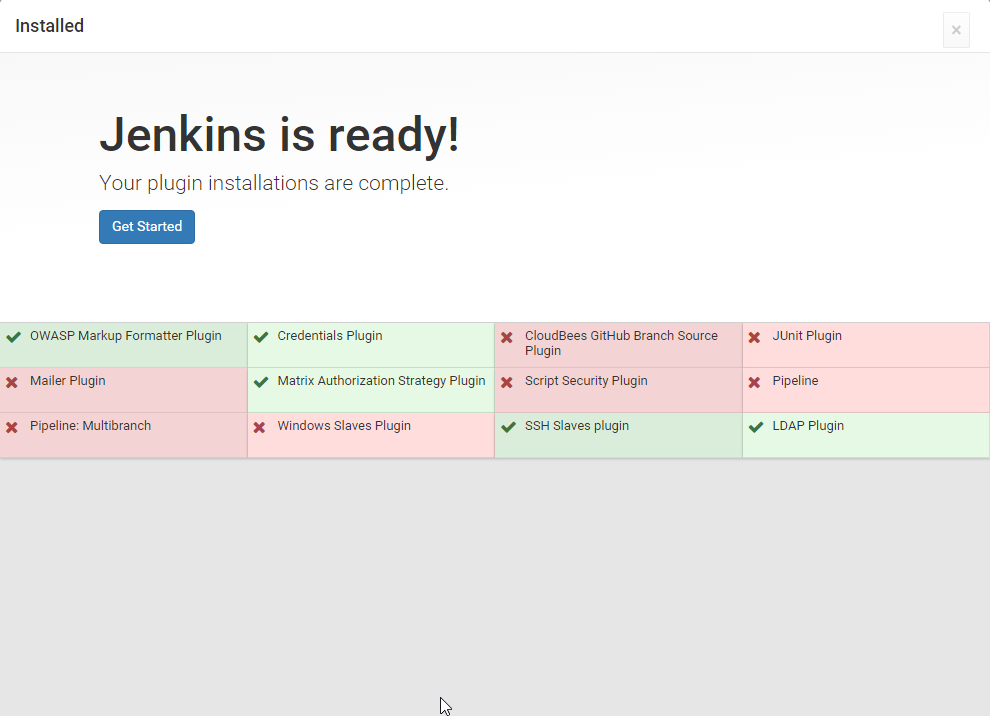Click red X icon beside JUnit Plugin
This screenshot has height=716, width=990.
[755, 338]
